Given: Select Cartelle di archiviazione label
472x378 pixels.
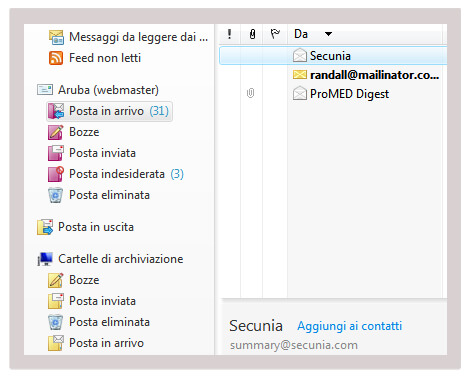Looking at the screenshot, I should (x=121, y=259).
